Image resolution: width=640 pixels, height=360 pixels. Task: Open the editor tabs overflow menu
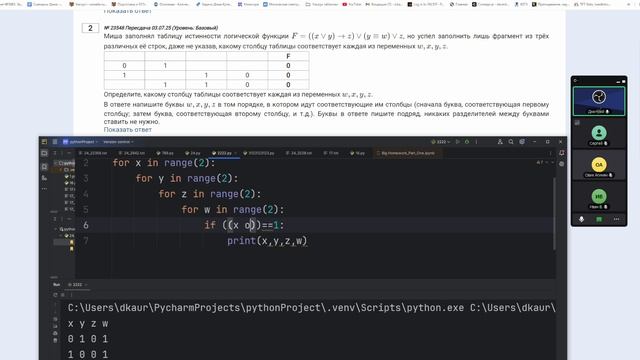[x=551, y=153]
